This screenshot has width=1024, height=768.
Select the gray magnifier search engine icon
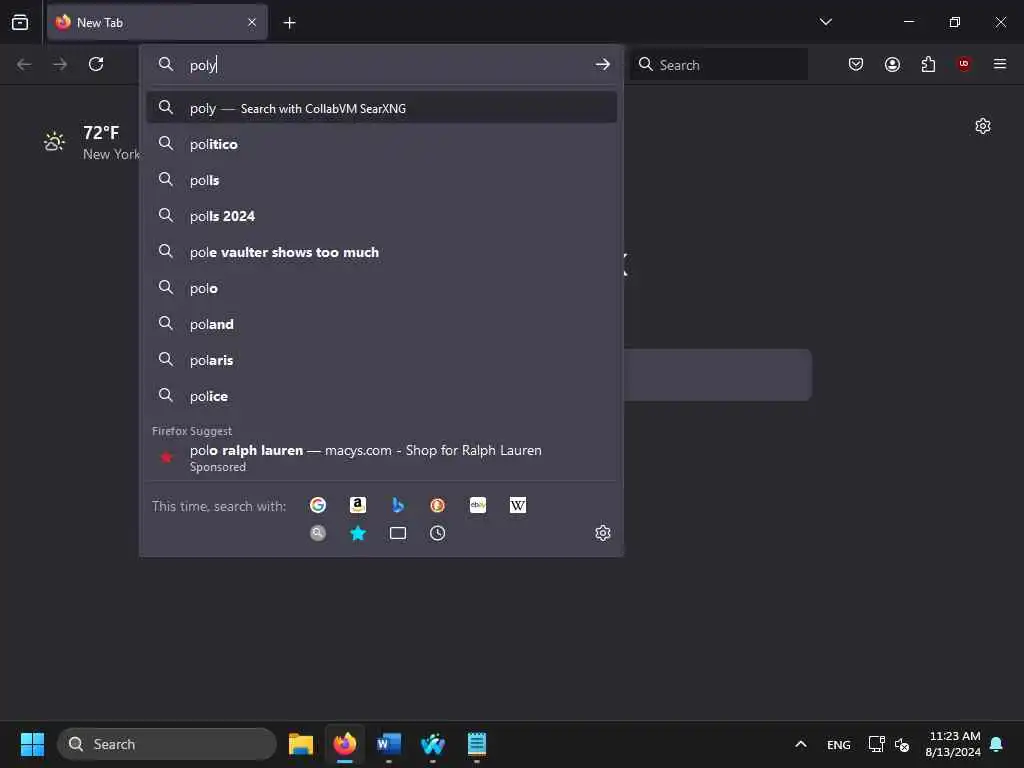[x=318, y=534]
